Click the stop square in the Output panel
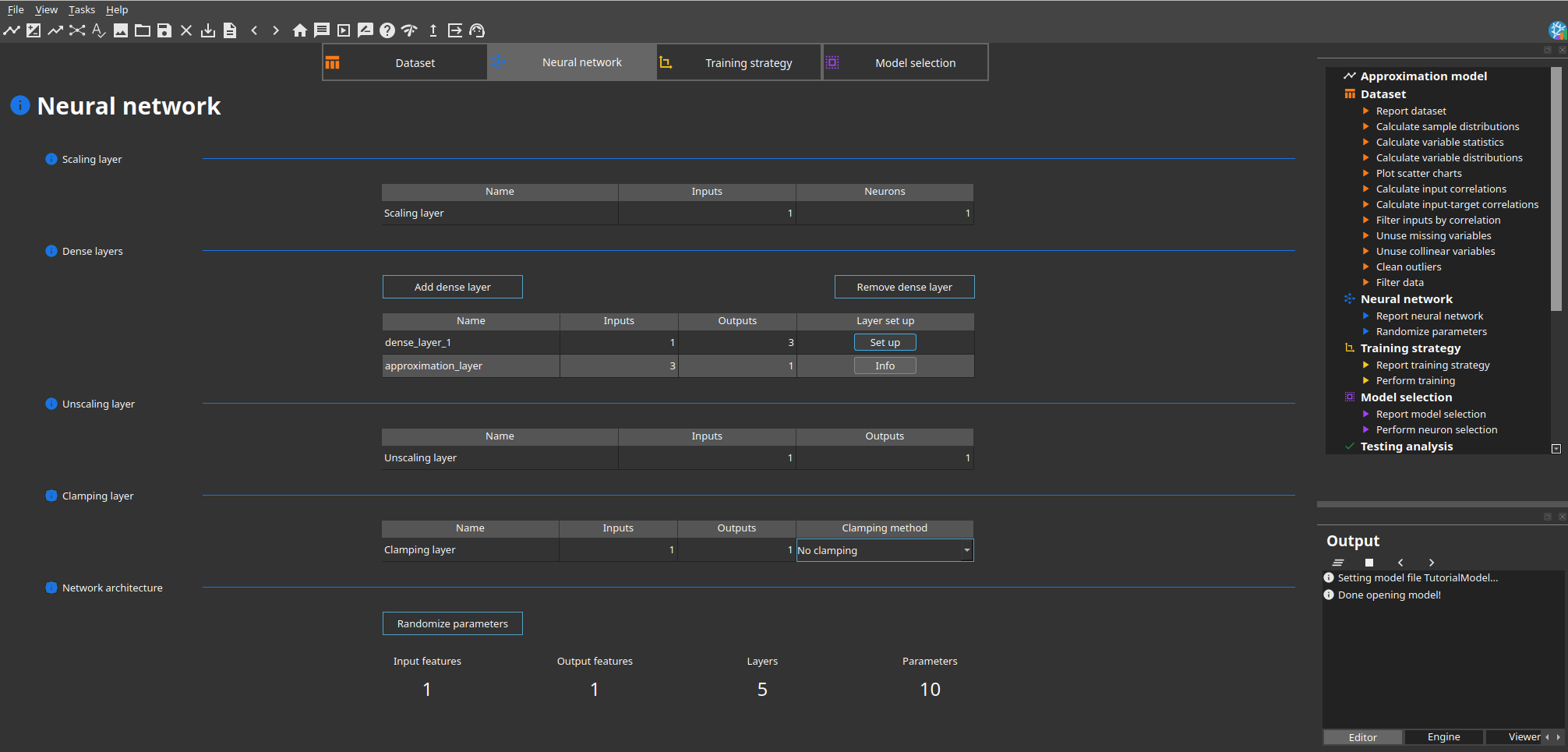This screenshot has height=752, width=1568. pyautogui.click(x=1369, y=563)
